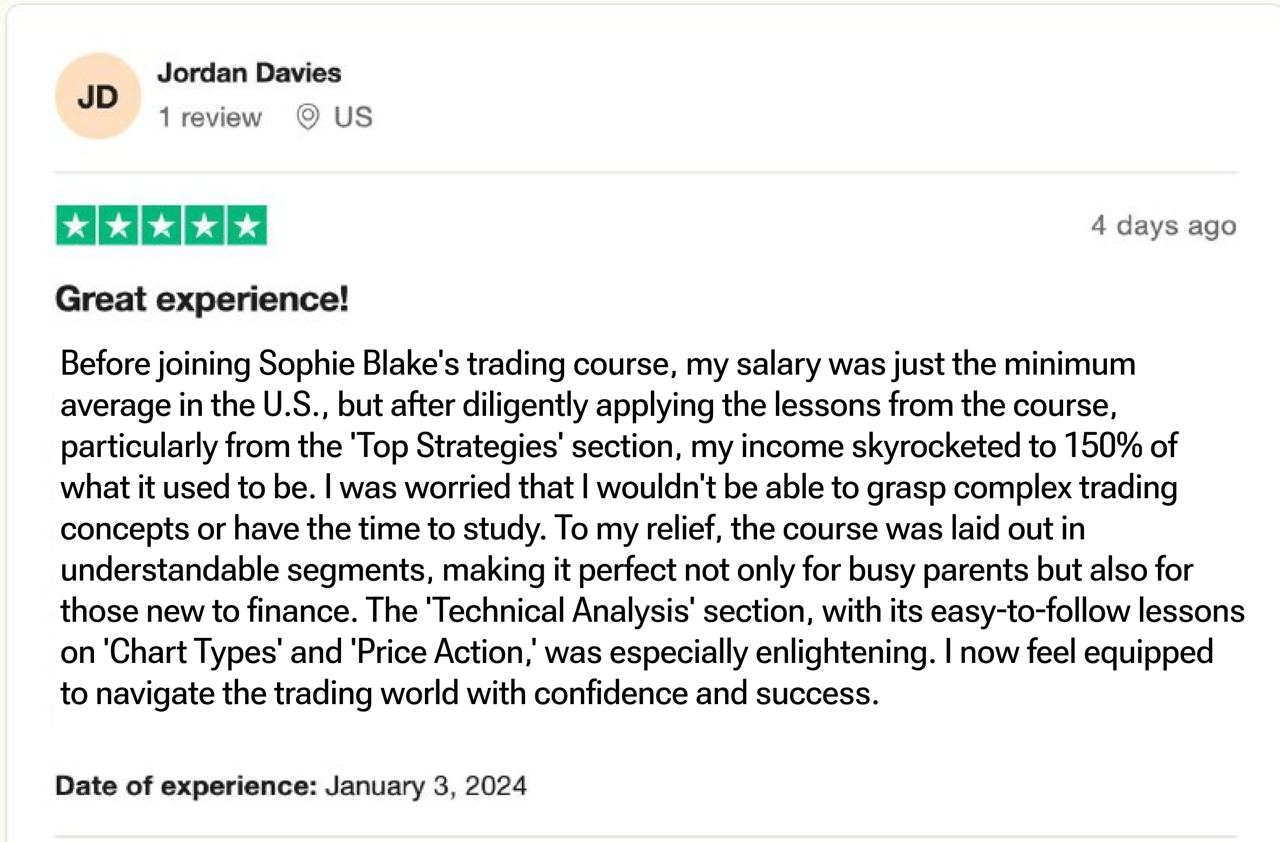Open Jordan Davies' profile name

pyautogui.click(x=249, y=73)
